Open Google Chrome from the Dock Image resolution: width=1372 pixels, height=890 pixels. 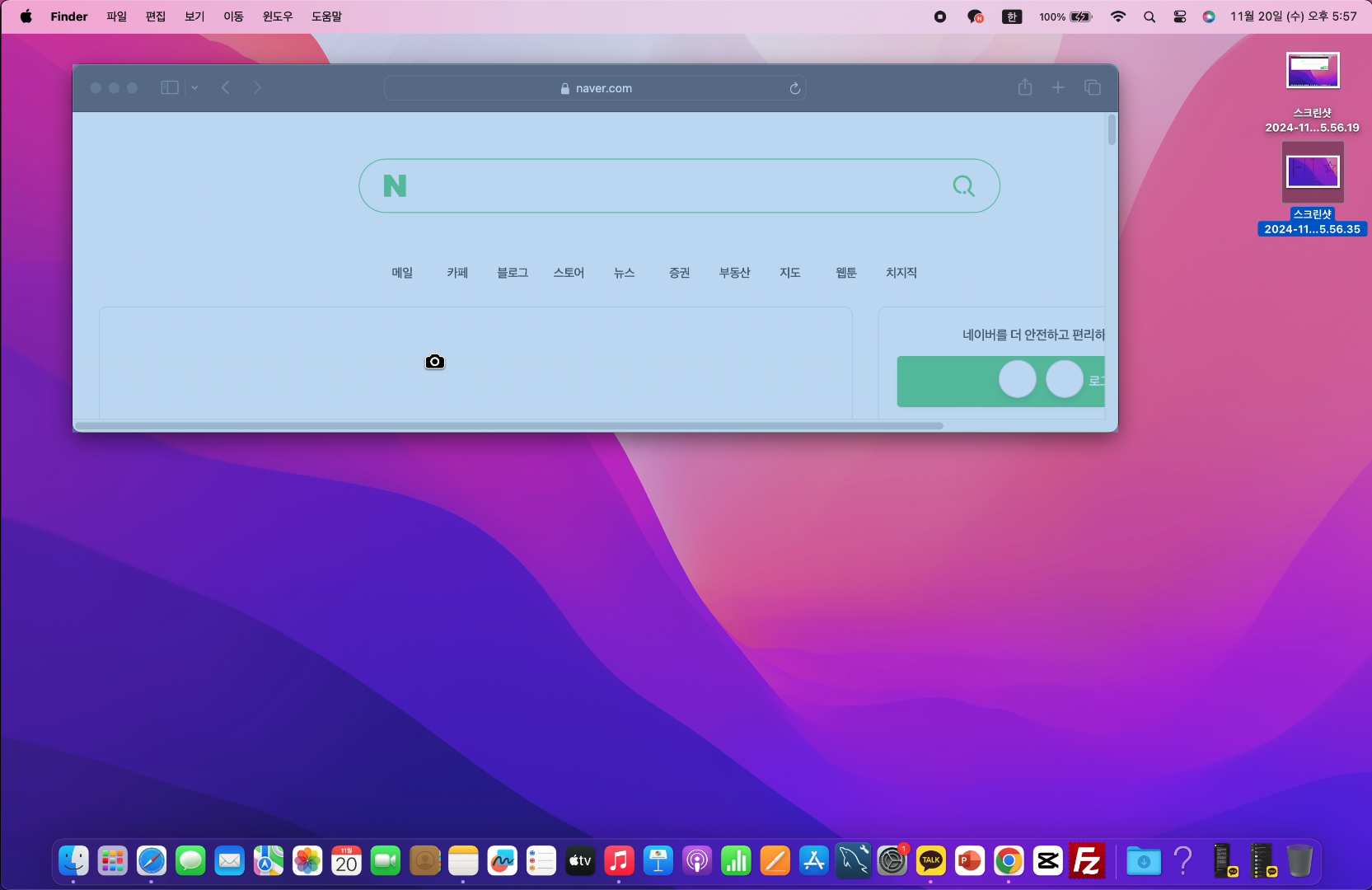[1009, 861]
